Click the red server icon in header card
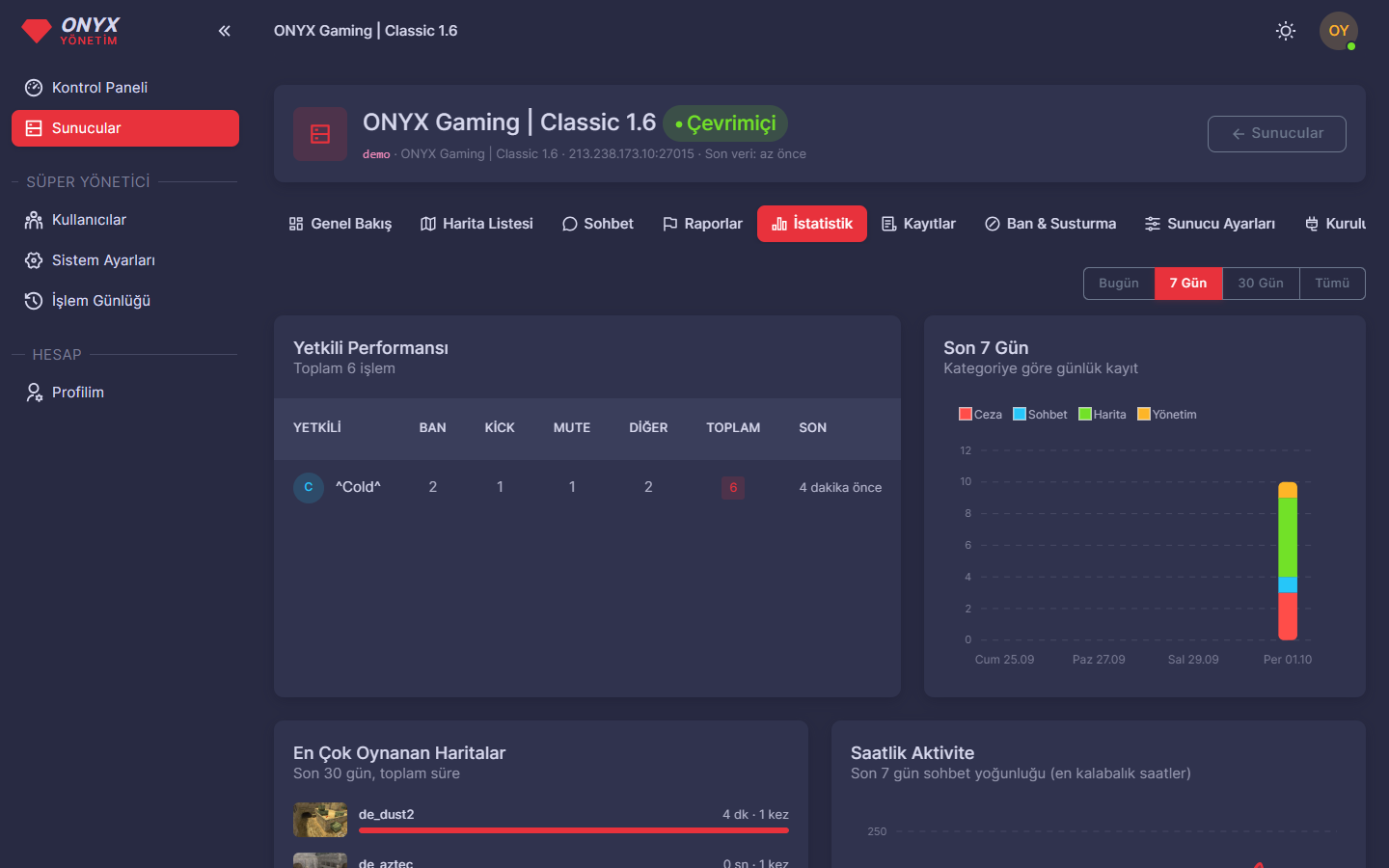Screen dimensions: 1389x868 (320, 134)
